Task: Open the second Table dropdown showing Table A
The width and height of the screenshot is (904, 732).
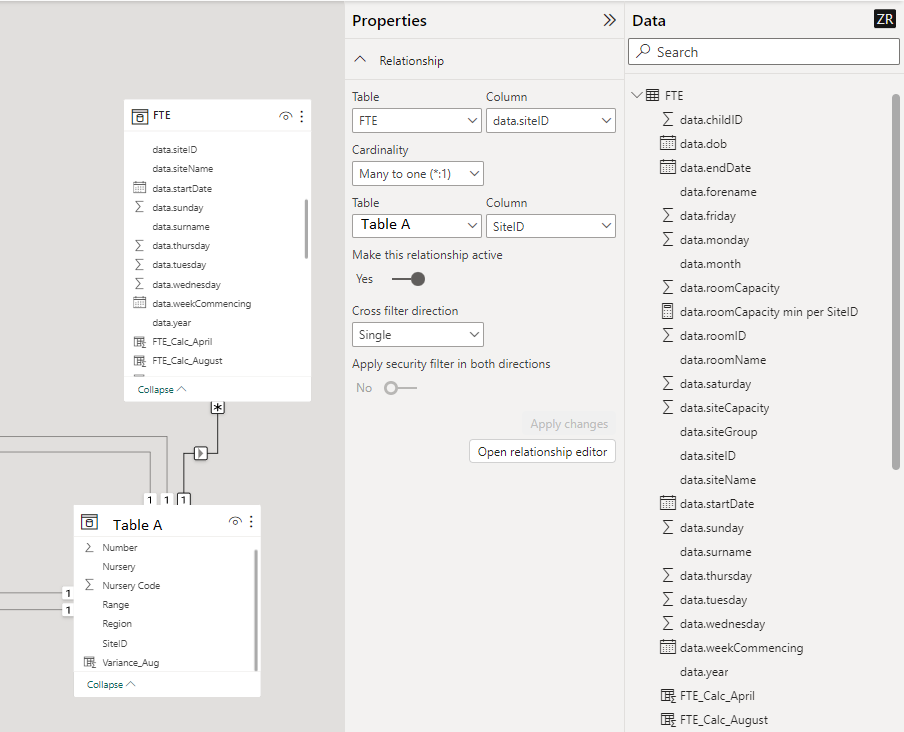Action: [x=417, y=226]
